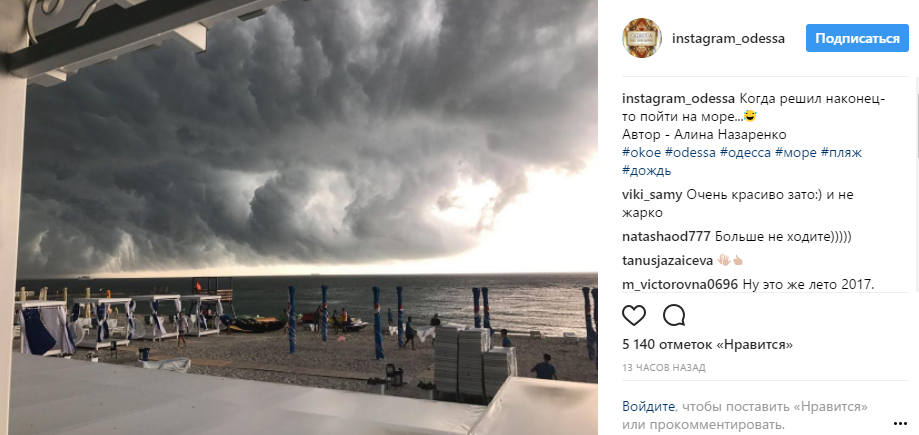The image size is (919, 435).
Task: Click the storm clouds beach photo
Action: [299, 218]
